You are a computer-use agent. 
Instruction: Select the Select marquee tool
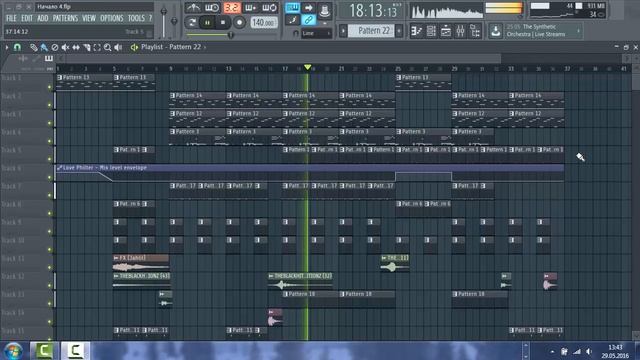point(97,48)
